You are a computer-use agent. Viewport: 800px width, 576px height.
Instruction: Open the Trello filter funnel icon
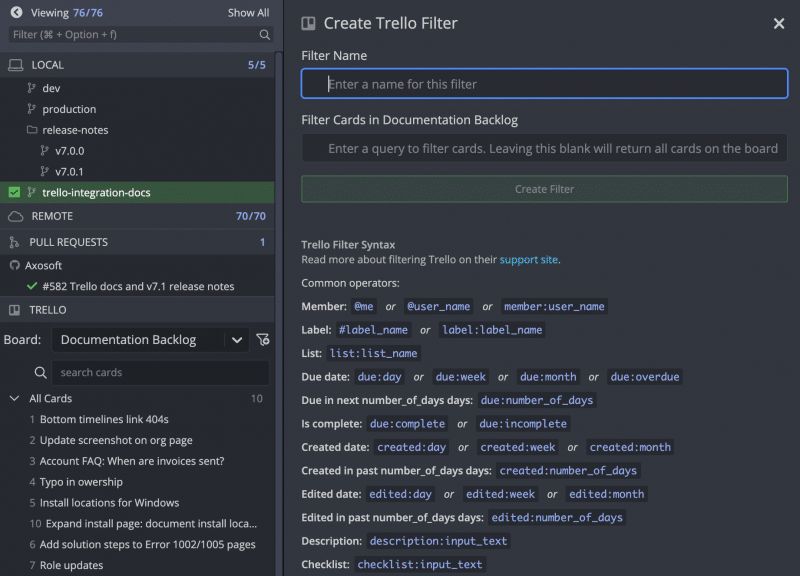click(263, 340)
